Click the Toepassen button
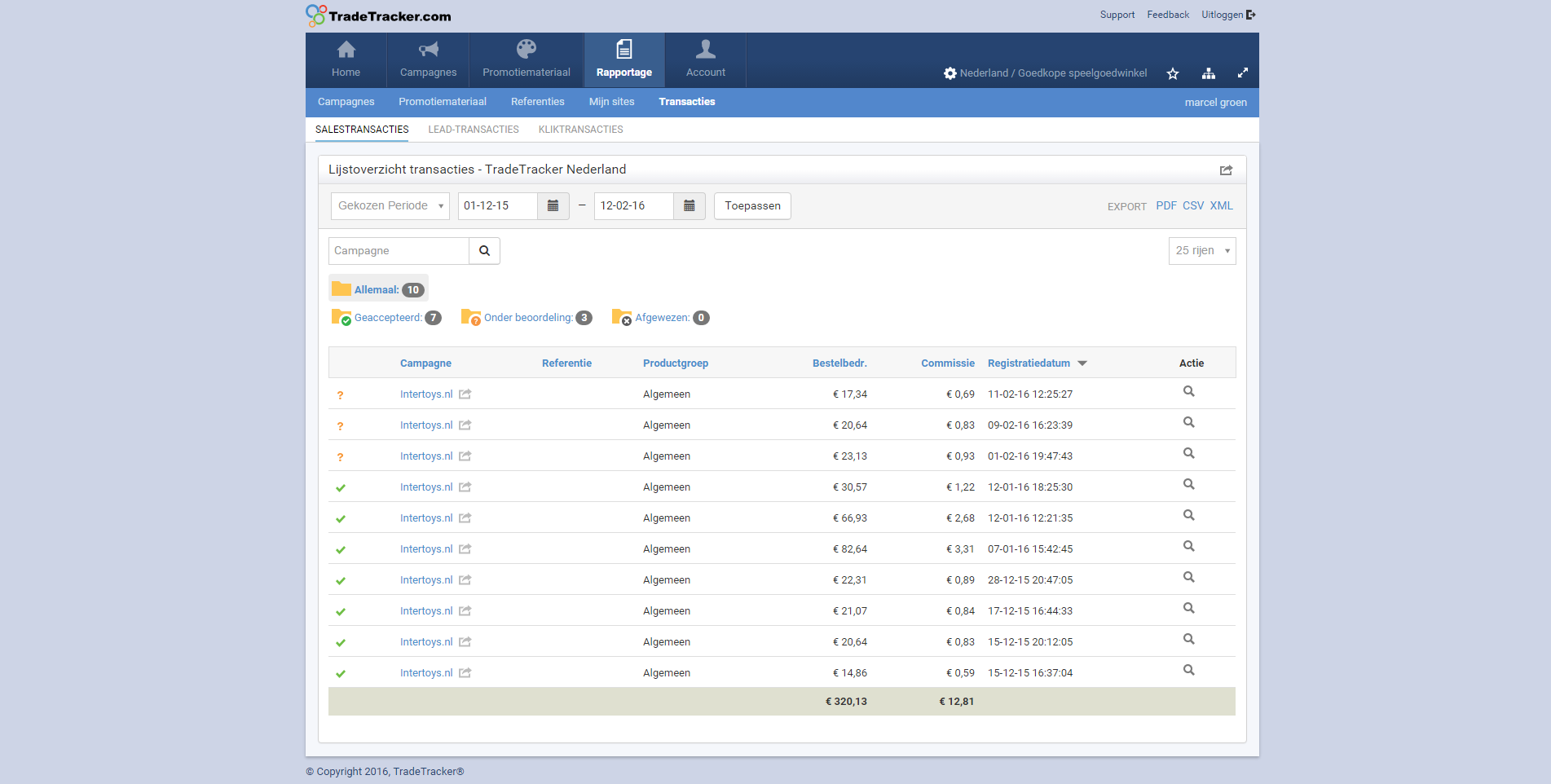 click(x=752, y=205)
